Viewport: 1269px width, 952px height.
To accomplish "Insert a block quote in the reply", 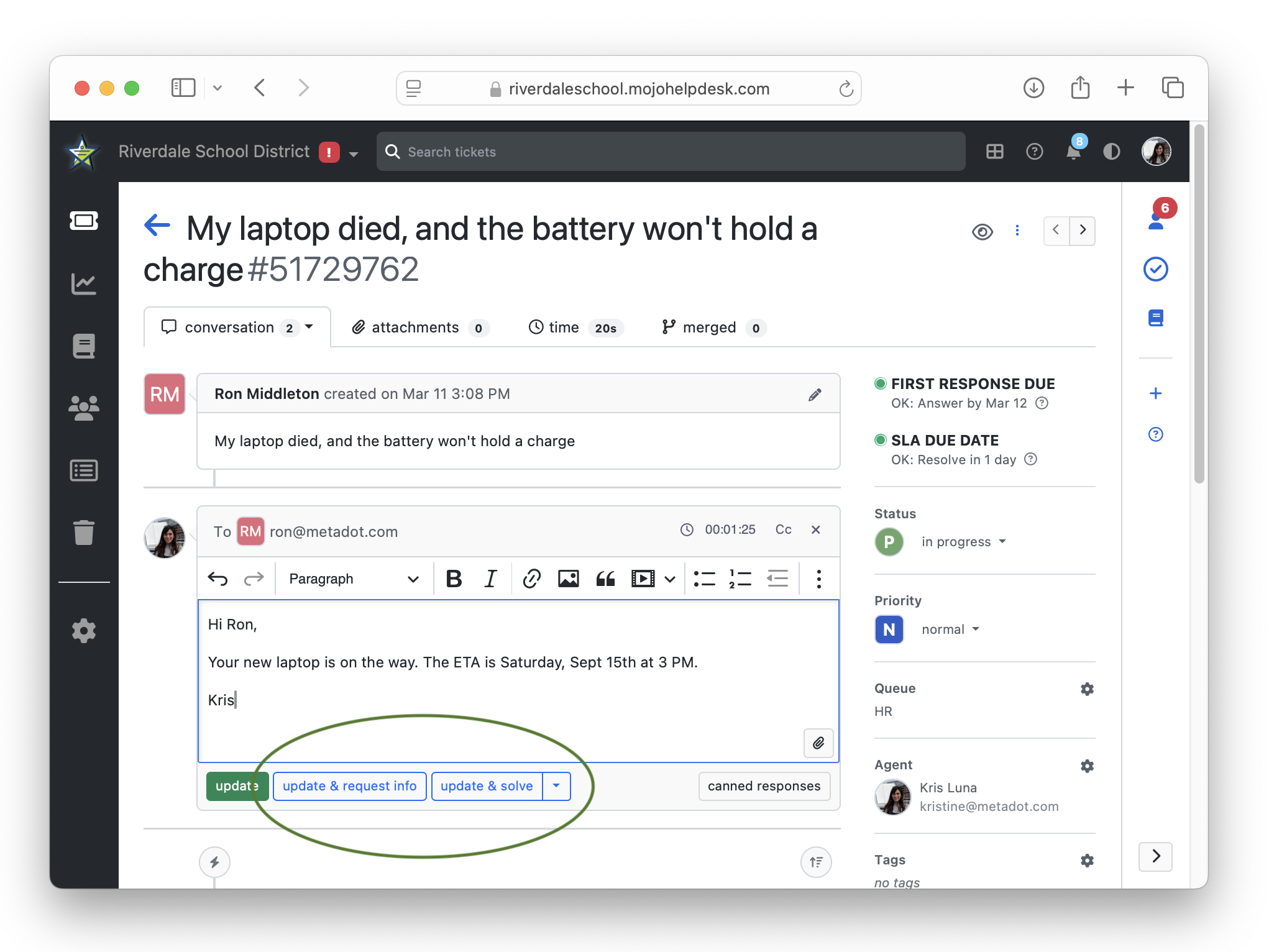I will [605, 579].
